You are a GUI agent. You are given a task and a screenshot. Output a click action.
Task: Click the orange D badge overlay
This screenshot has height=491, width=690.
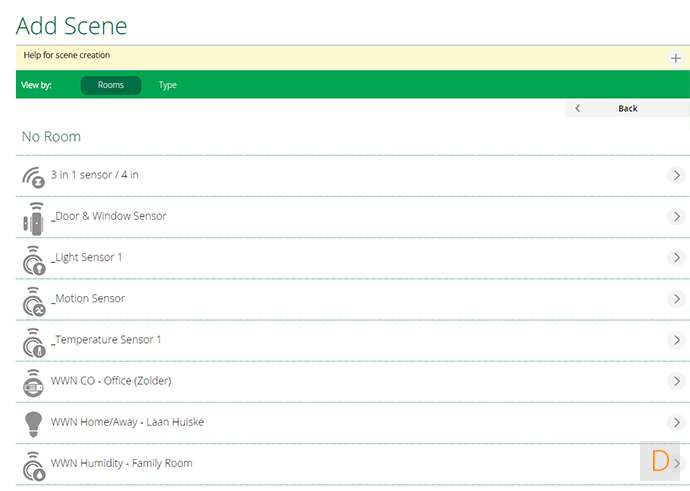pos(659,461)
